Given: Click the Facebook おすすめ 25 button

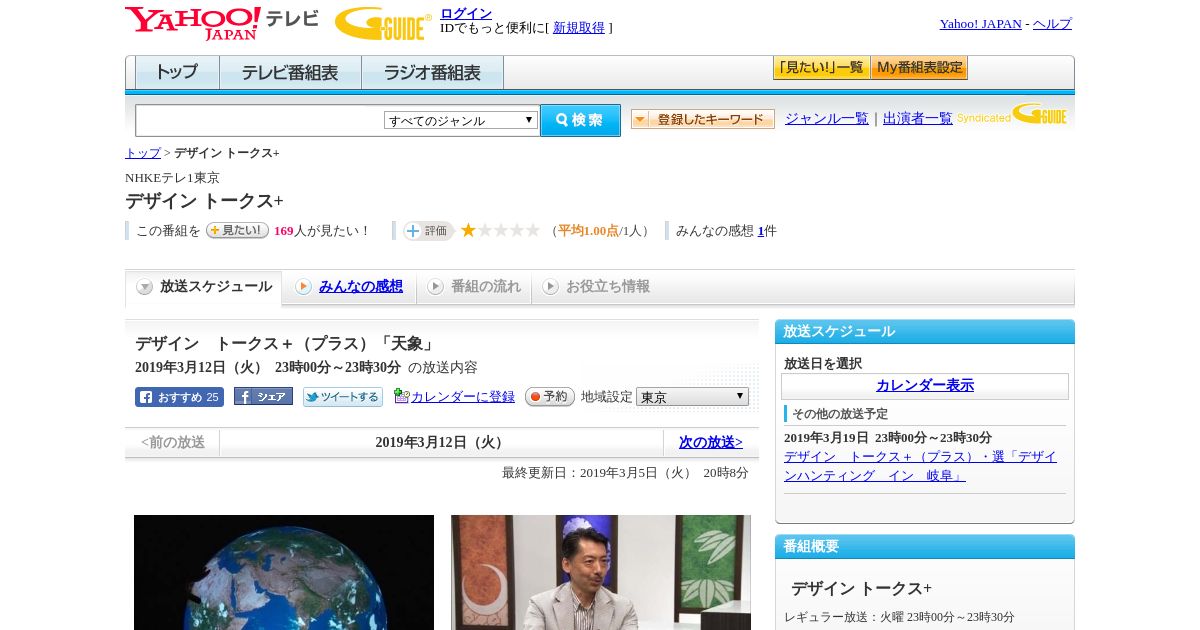Looking at the screenshot, I should [179, 397].
